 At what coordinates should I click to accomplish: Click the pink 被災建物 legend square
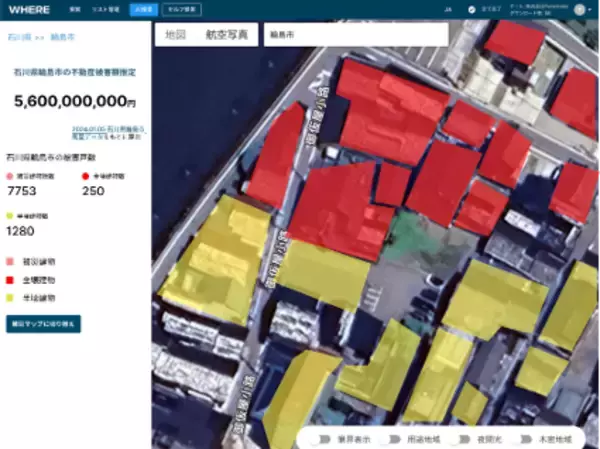click(x=10, y=262)
